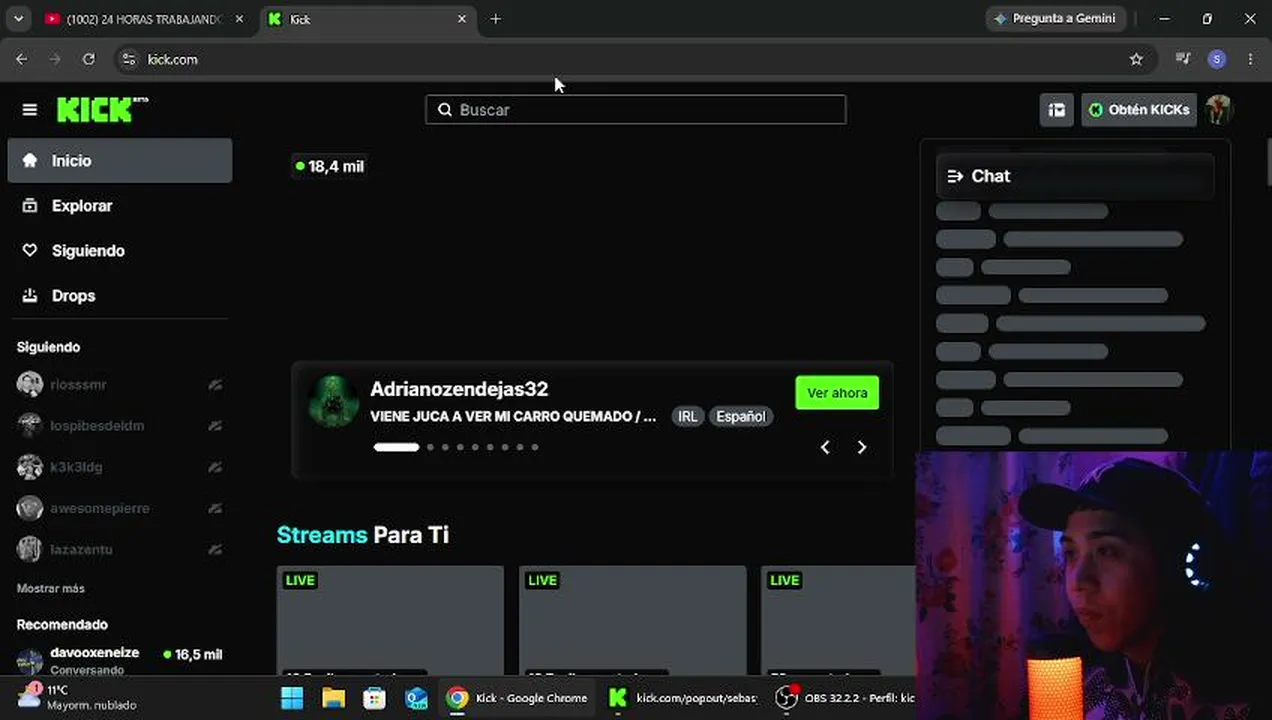Click the page vertical scrollbar
The height and width of the screenshot is (720, 1272).
[1267, 160]
